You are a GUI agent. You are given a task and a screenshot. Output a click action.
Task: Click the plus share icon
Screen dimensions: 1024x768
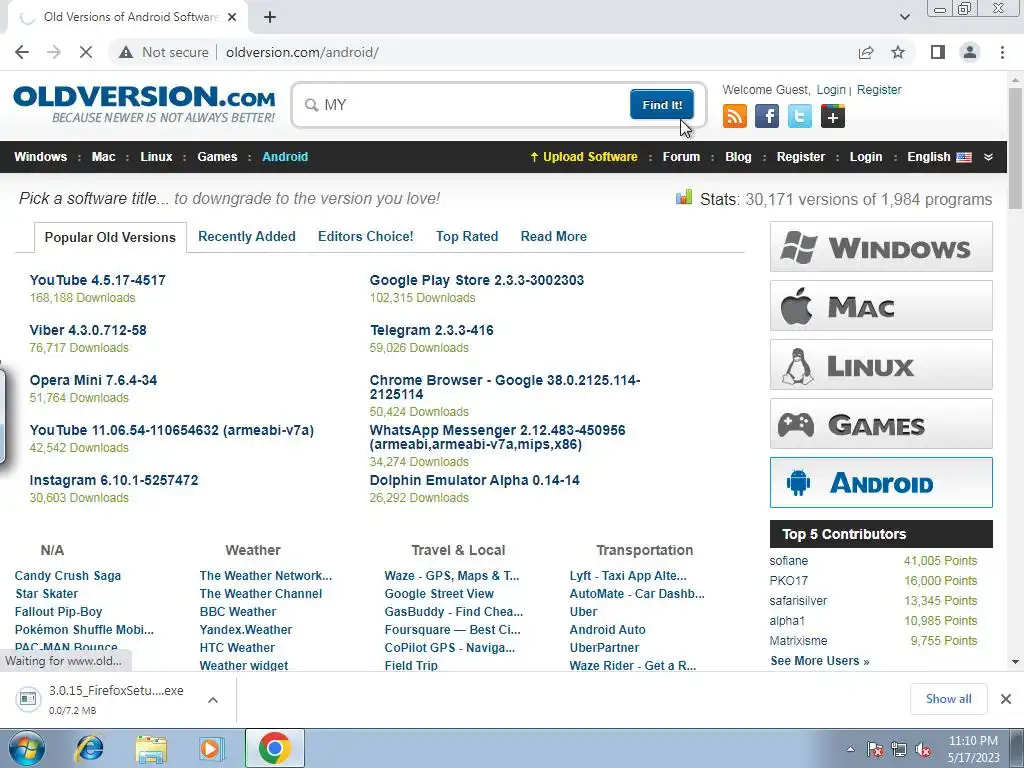pos(833,116)
